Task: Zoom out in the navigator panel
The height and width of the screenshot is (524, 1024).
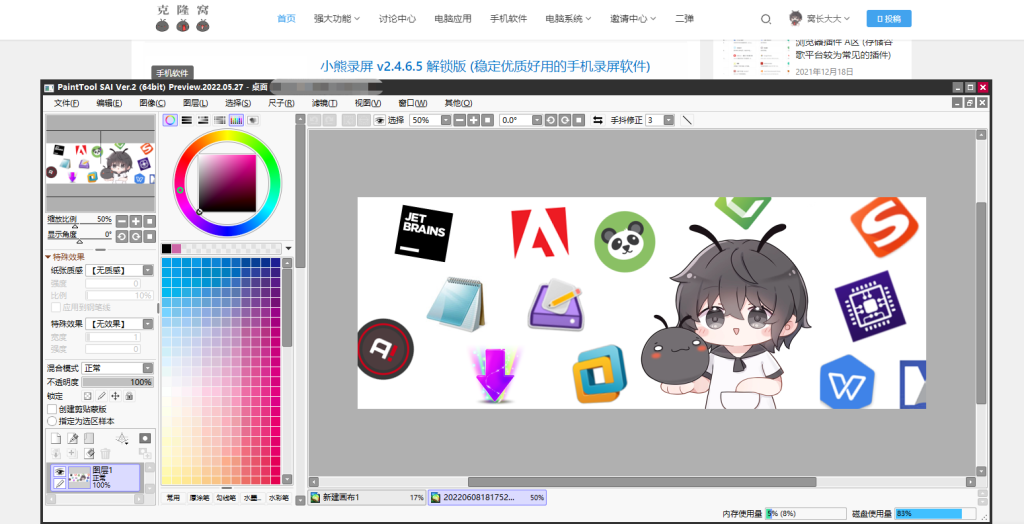Action: 121,221
